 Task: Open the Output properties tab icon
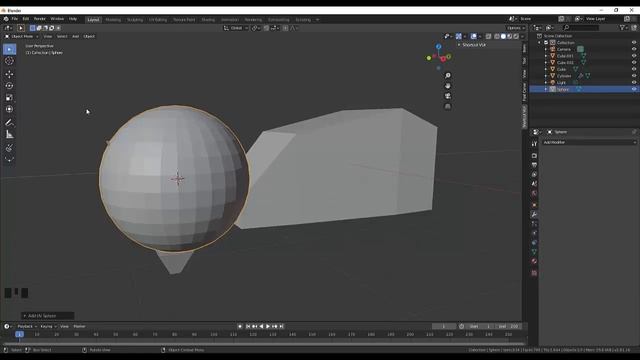[534, 165]
